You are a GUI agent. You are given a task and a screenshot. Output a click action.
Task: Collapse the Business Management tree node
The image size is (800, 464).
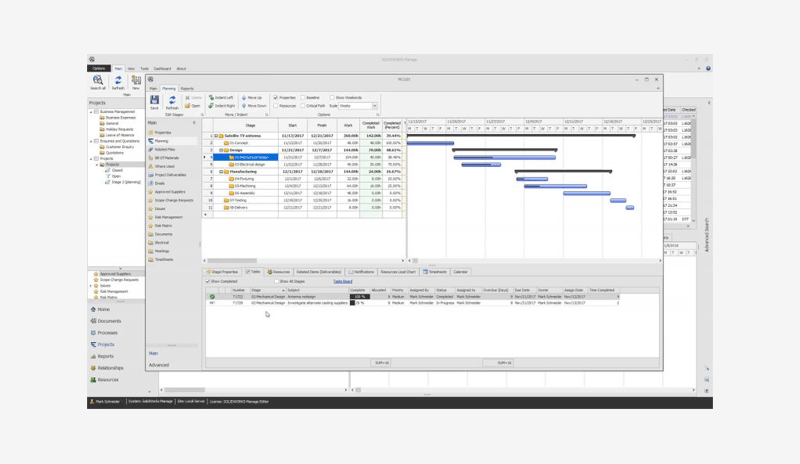tap(92, 112)
